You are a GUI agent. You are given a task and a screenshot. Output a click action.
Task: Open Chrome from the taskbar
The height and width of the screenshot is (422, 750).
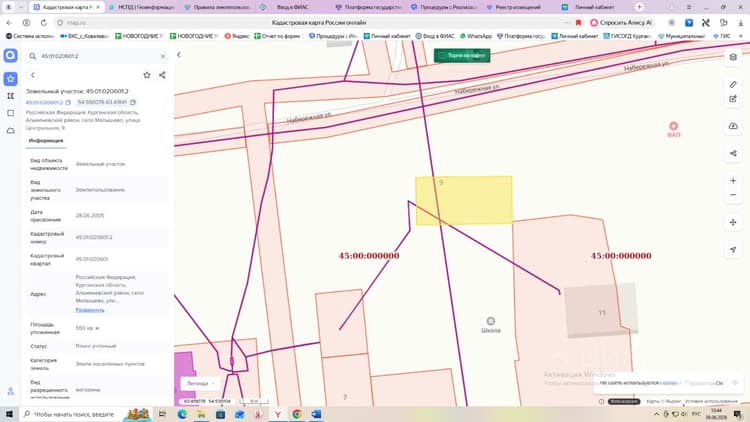[297, 414]
